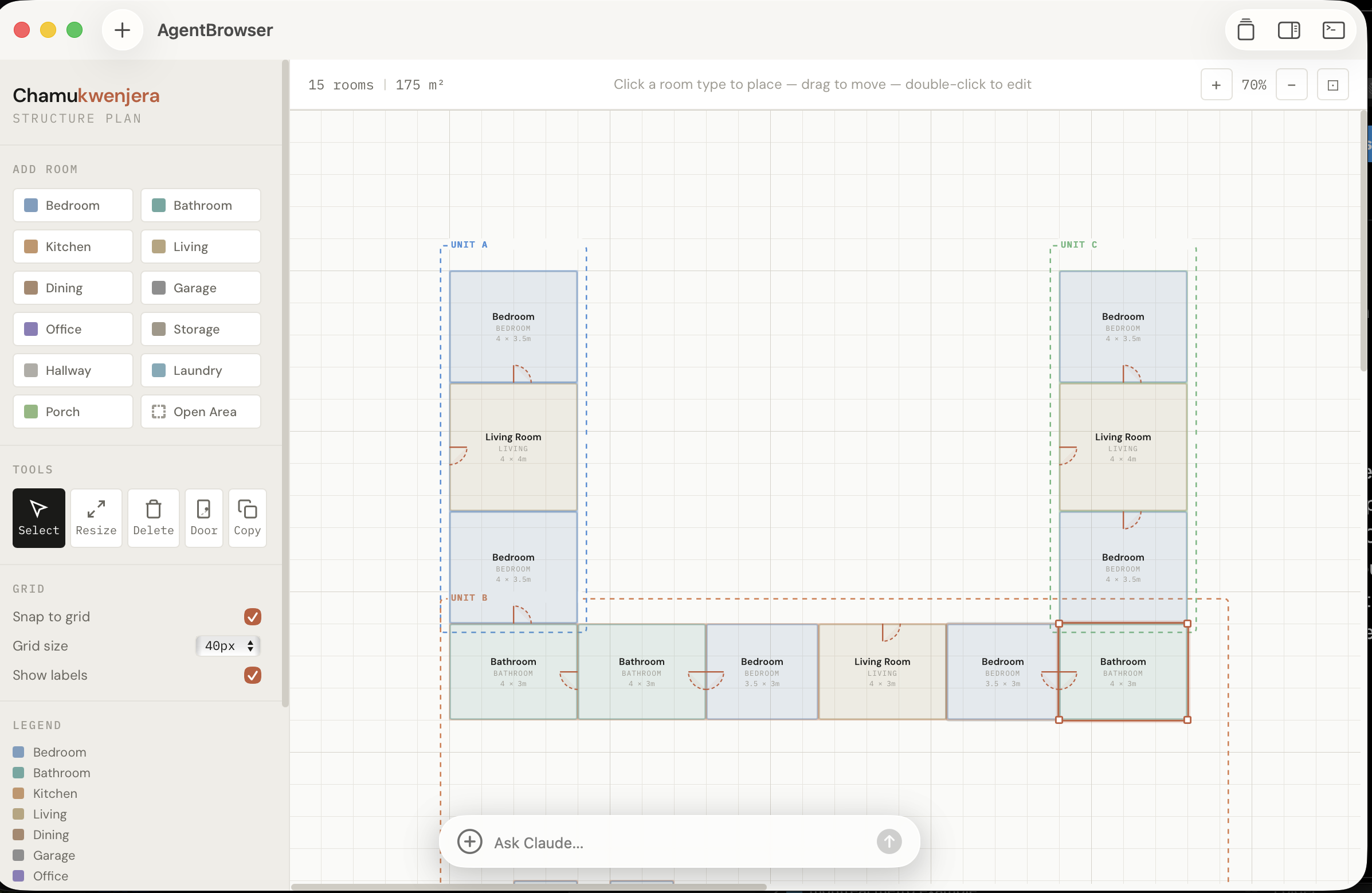The image size is (1372, 893).
Task: Click the Kitchen color swatch in the legend
Action: 18,793
